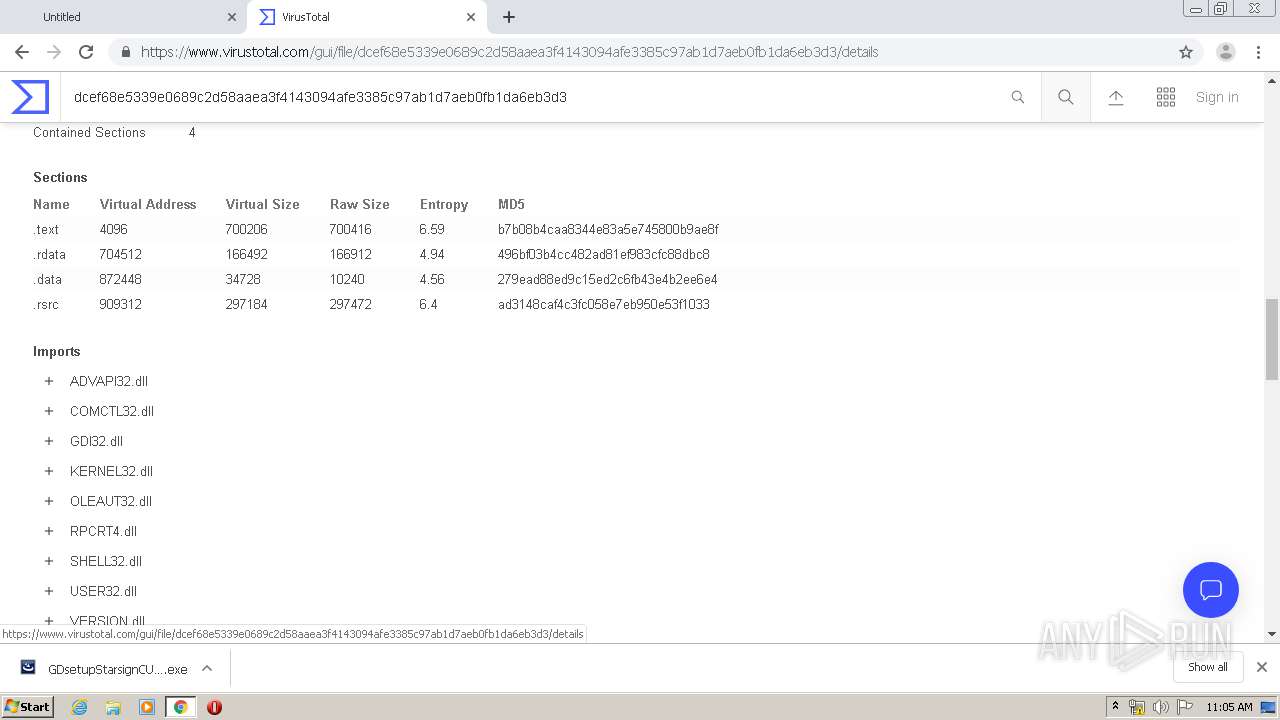The width and height of the screenshot is (1280, 720).
Task: Click the upload file arrow icon
Action: pos(1116,97)
